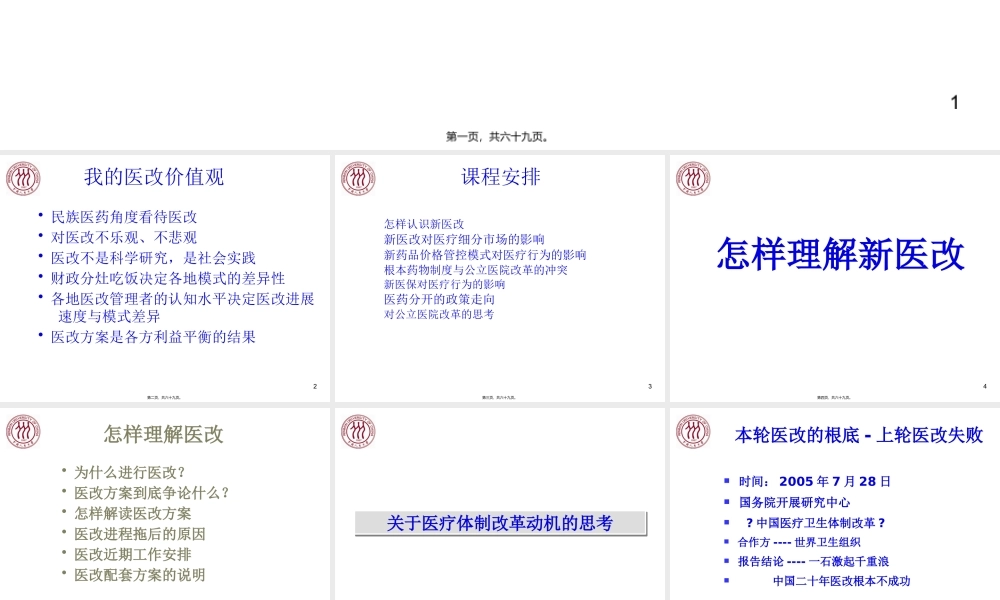This screenshot has height=600, width=1000.
Task: Click the blue title '怎样理解新医改'
Action: click(840, 253)
